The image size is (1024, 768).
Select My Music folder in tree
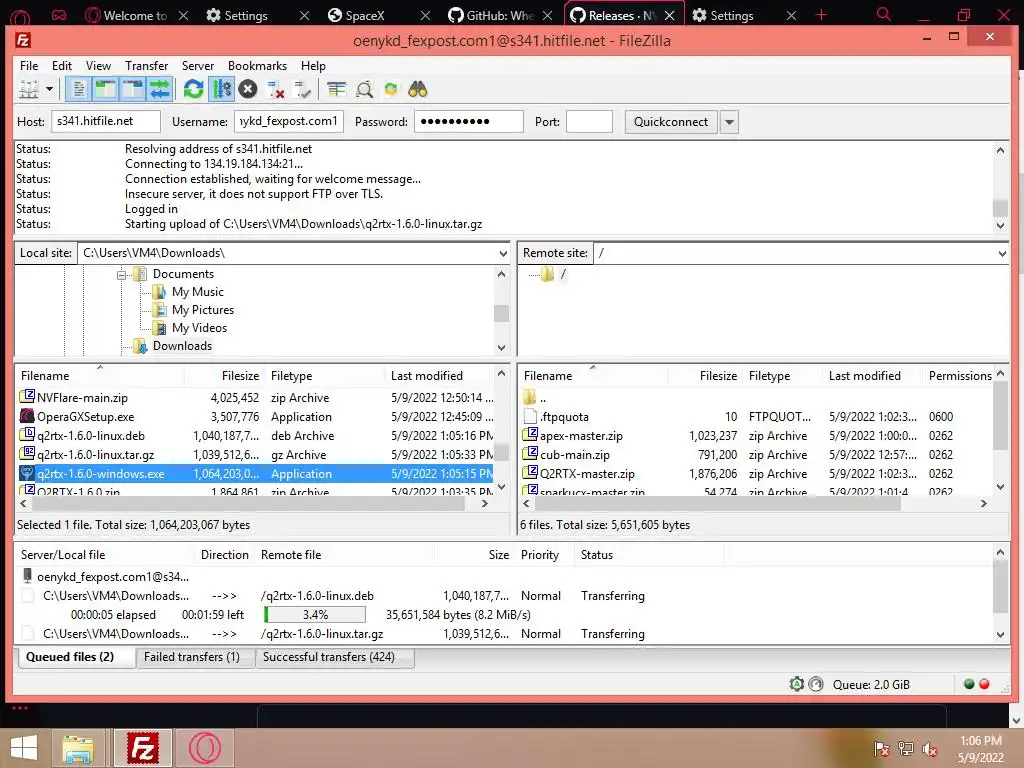[x=198, y=292]
